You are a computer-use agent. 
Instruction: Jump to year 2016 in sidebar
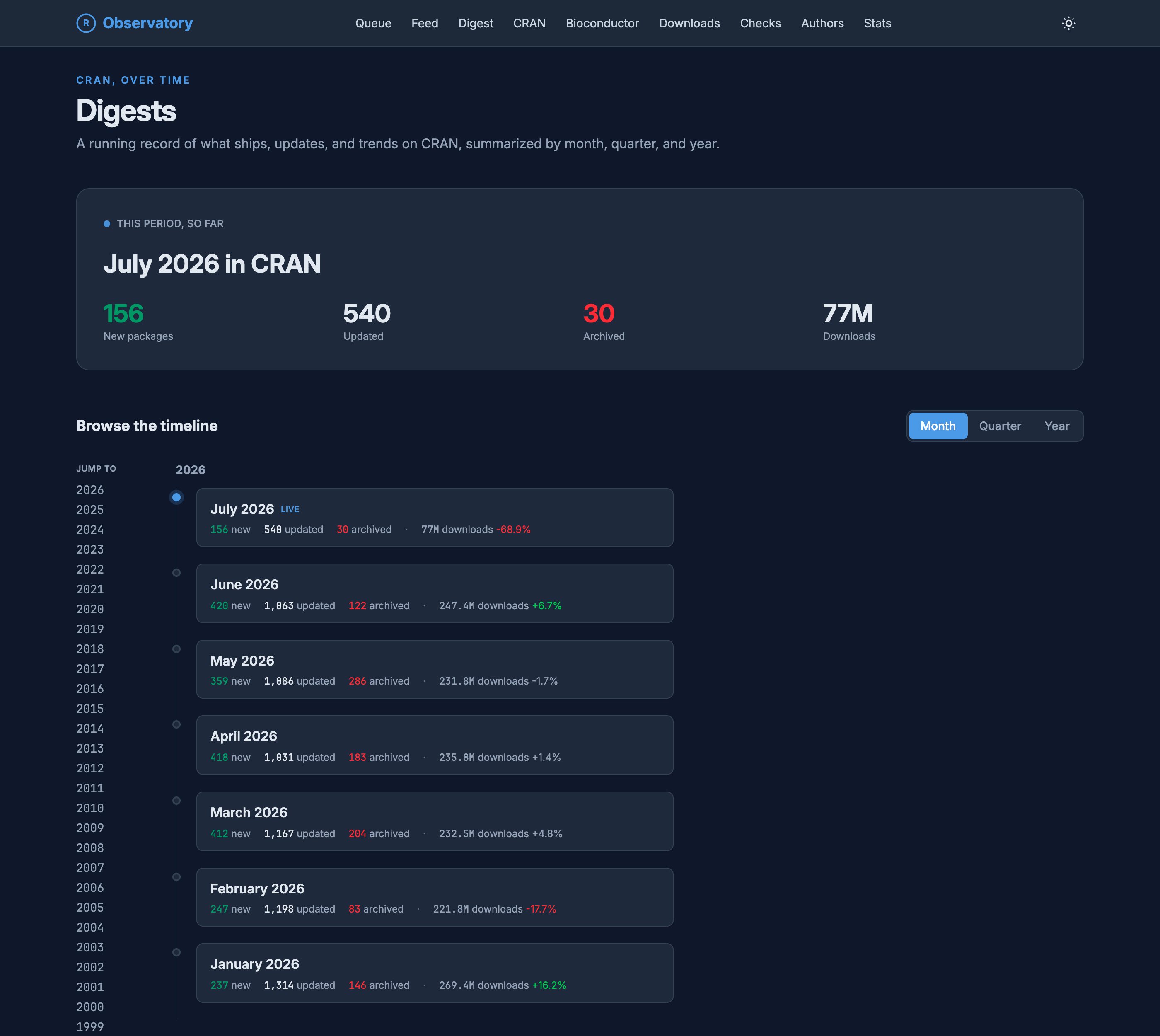point(90,689)
